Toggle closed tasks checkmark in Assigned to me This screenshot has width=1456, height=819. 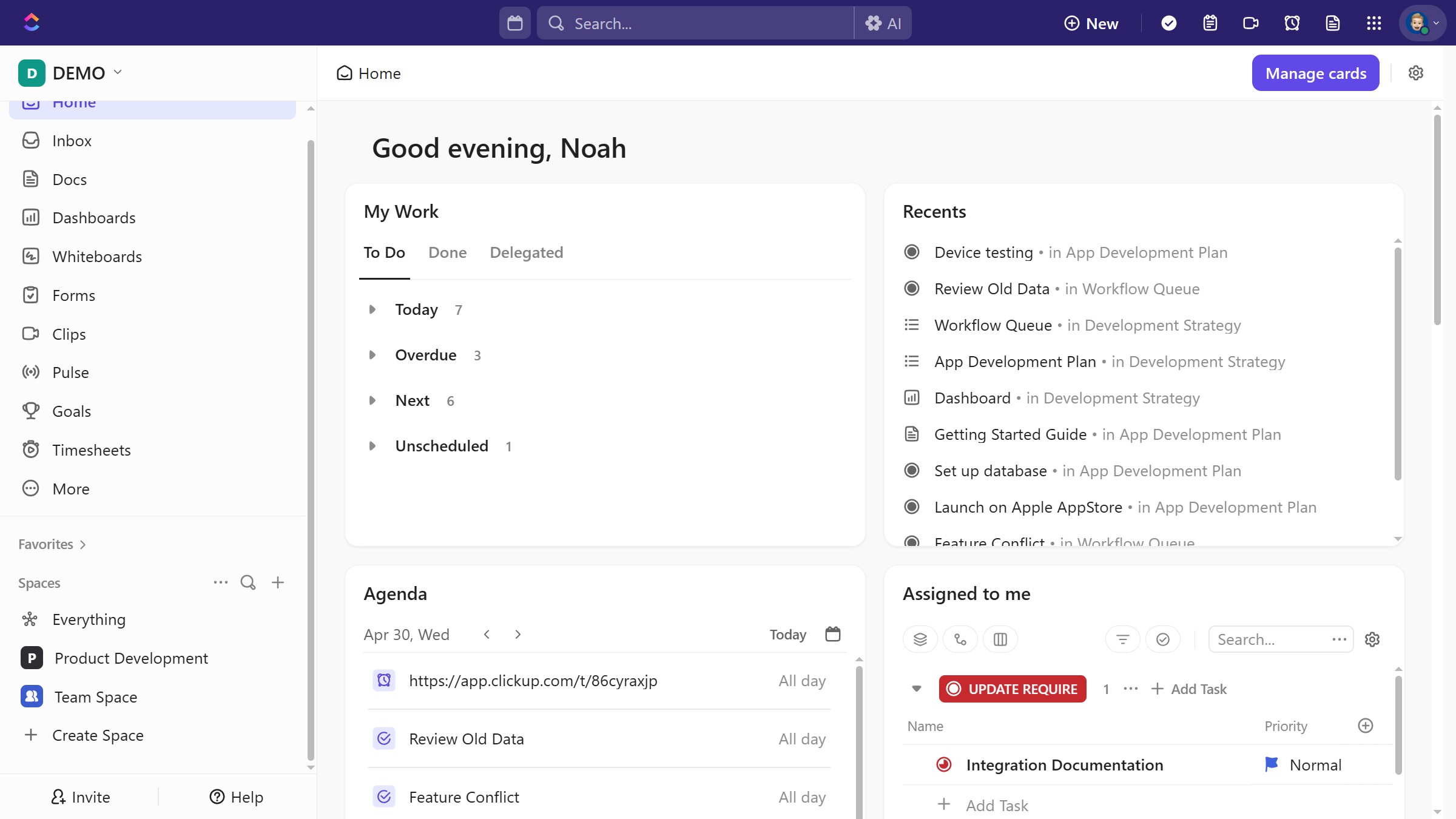[1163, 639]
